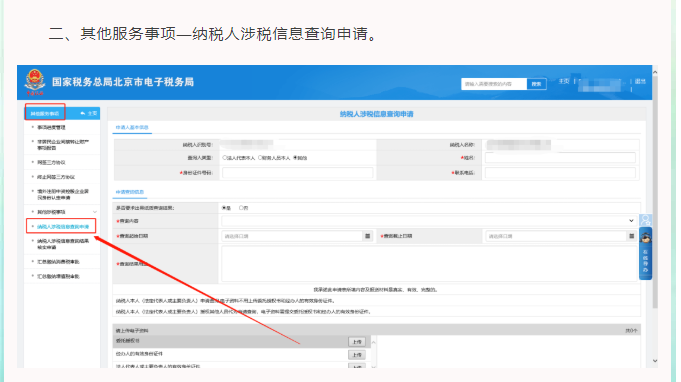Click the floating user profile icon
681x382 pixels.
coord(645,220)
